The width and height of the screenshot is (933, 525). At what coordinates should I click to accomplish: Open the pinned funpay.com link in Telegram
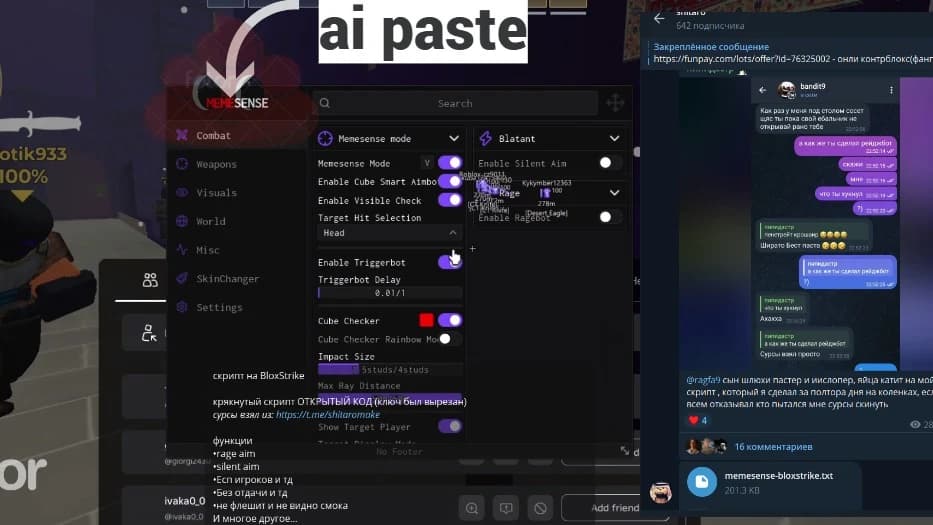pyautogui.click(x=793, y=58)
